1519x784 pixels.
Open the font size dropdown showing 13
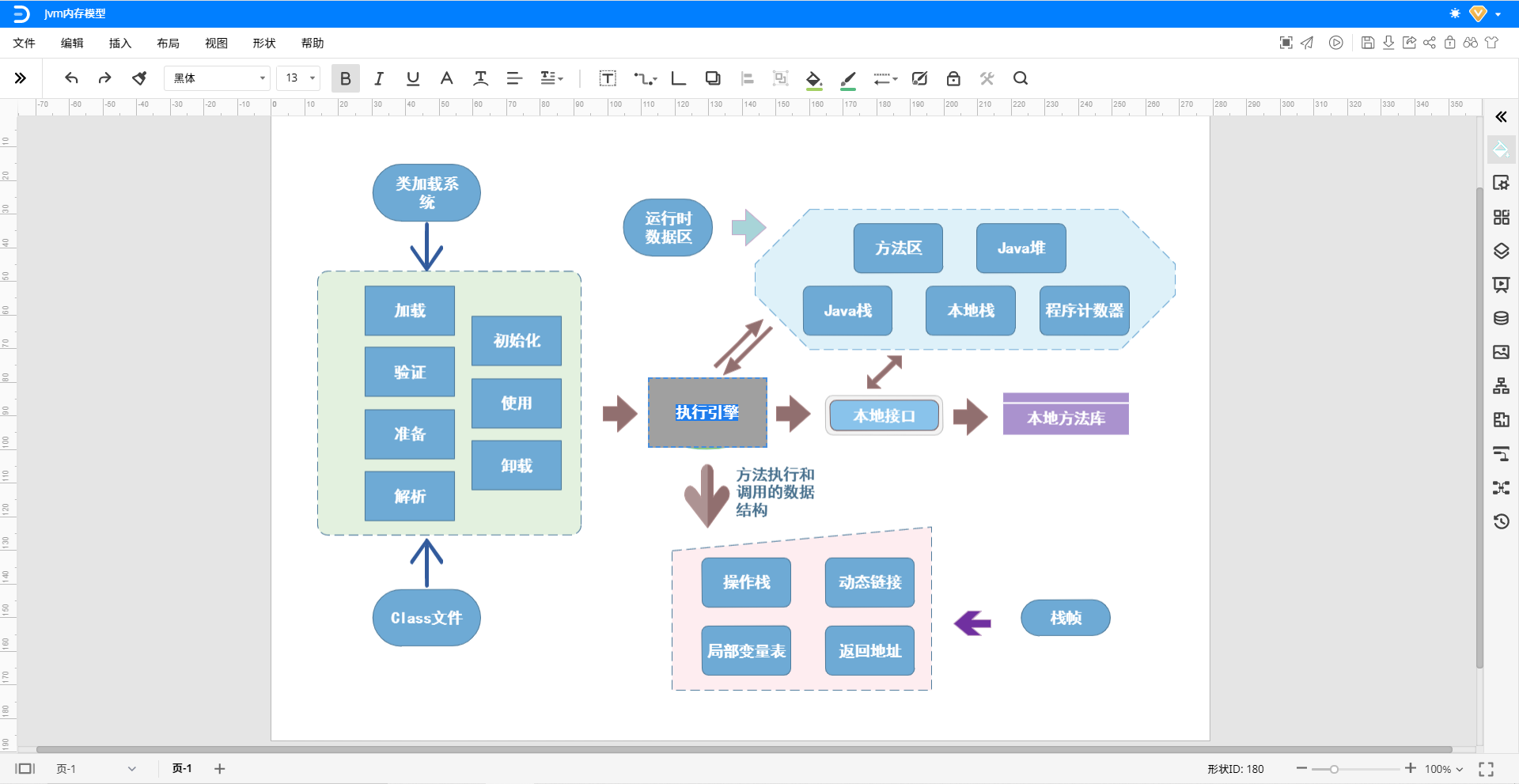coord(298,78)
